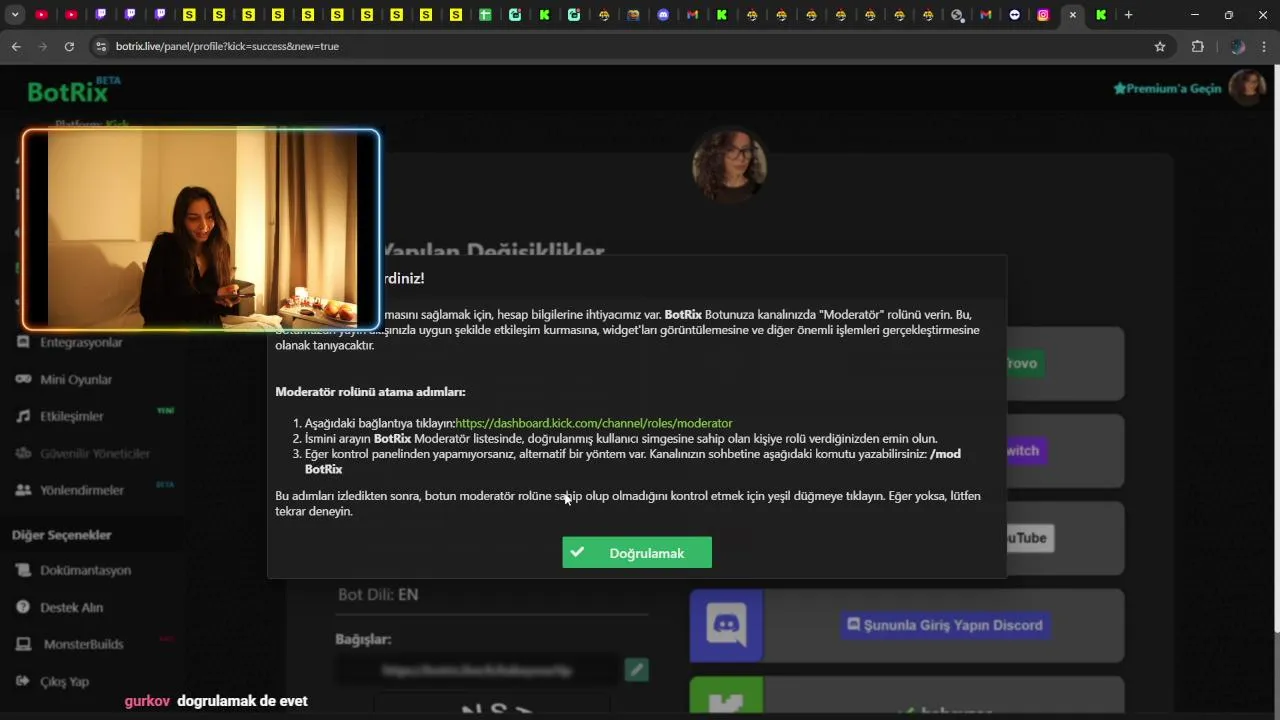Open Etkileşimler in the sidebar

point(72,416)
